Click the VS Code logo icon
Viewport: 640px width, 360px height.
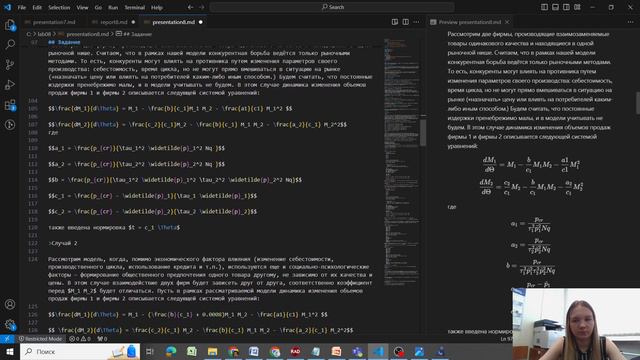[7, 7]
